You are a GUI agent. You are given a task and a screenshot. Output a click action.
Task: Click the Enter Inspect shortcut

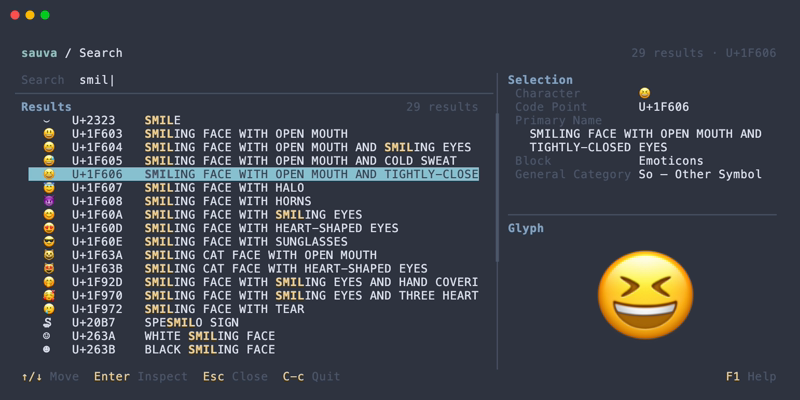141,377
